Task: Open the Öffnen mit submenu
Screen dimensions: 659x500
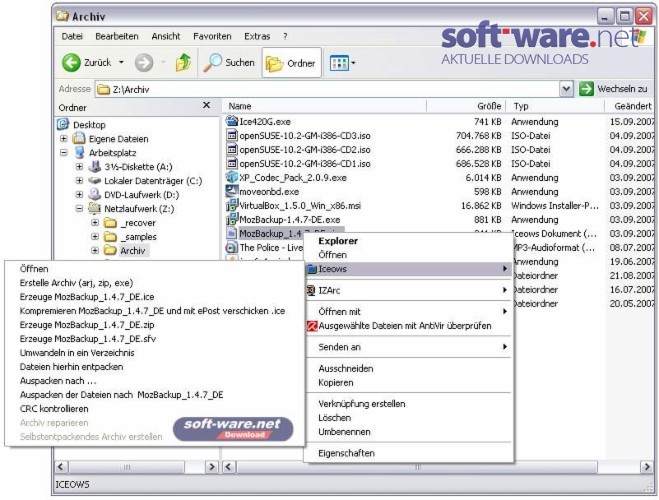Action: pos(409,312)
